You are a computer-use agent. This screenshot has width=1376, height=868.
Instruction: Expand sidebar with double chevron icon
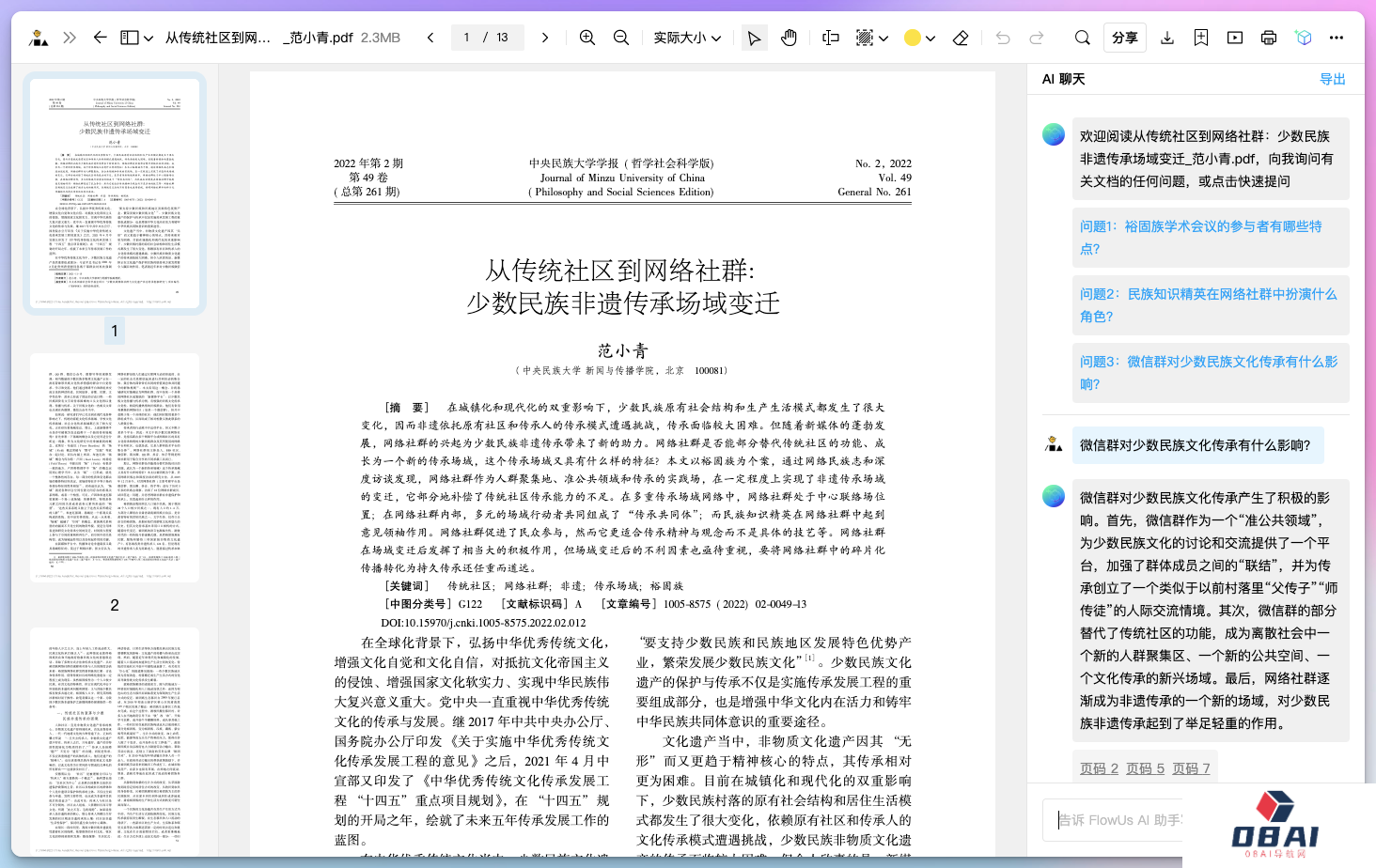coord(70,38)
